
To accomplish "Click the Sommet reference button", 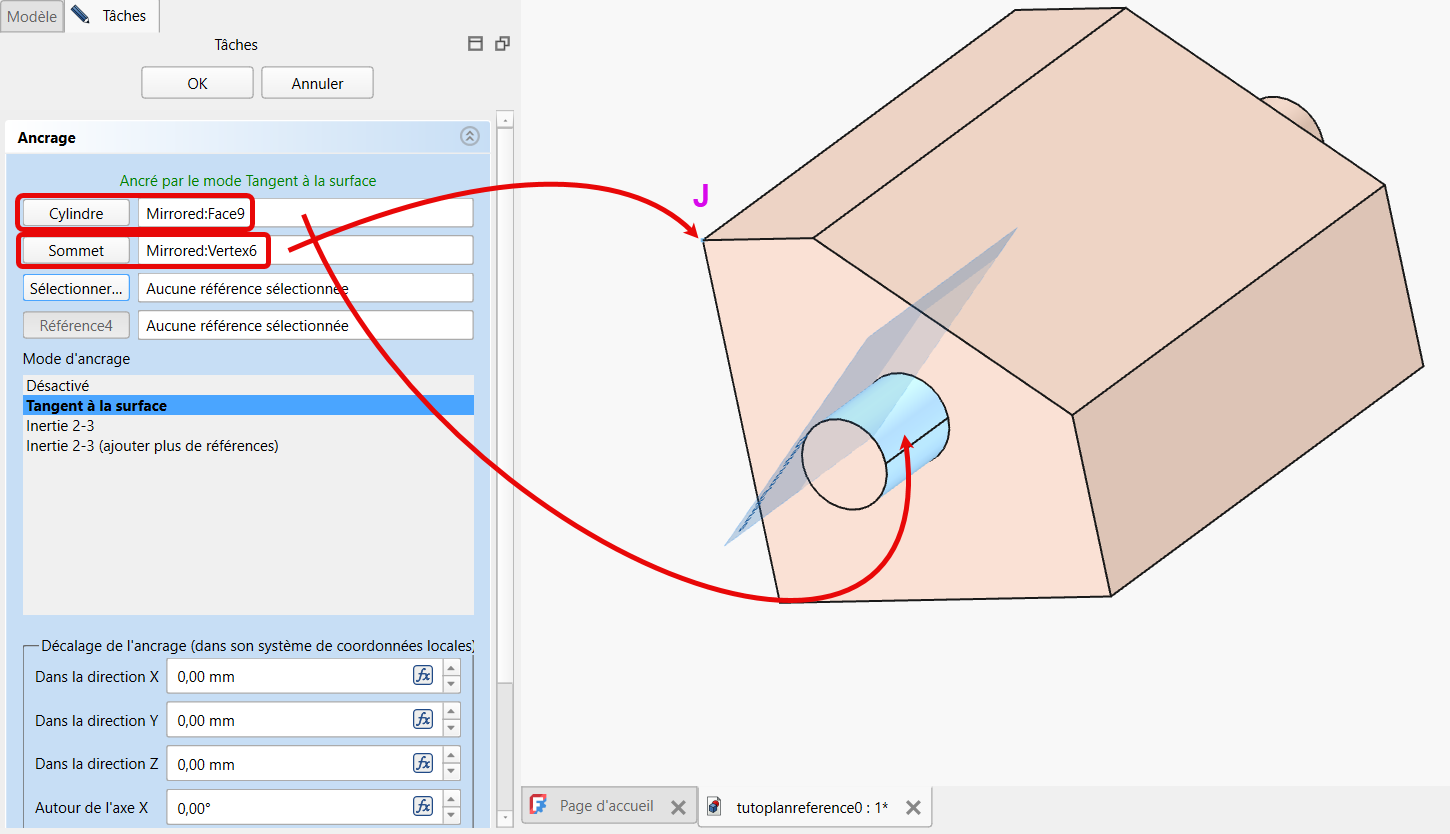I will [x=77, y=251].
